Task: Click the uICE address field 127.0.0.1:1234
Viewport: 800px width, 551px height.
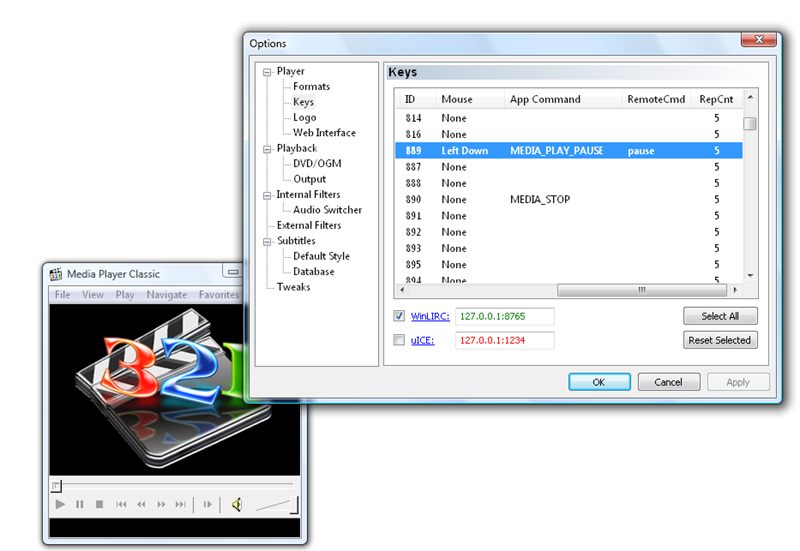Action: (x=505, y=340)
